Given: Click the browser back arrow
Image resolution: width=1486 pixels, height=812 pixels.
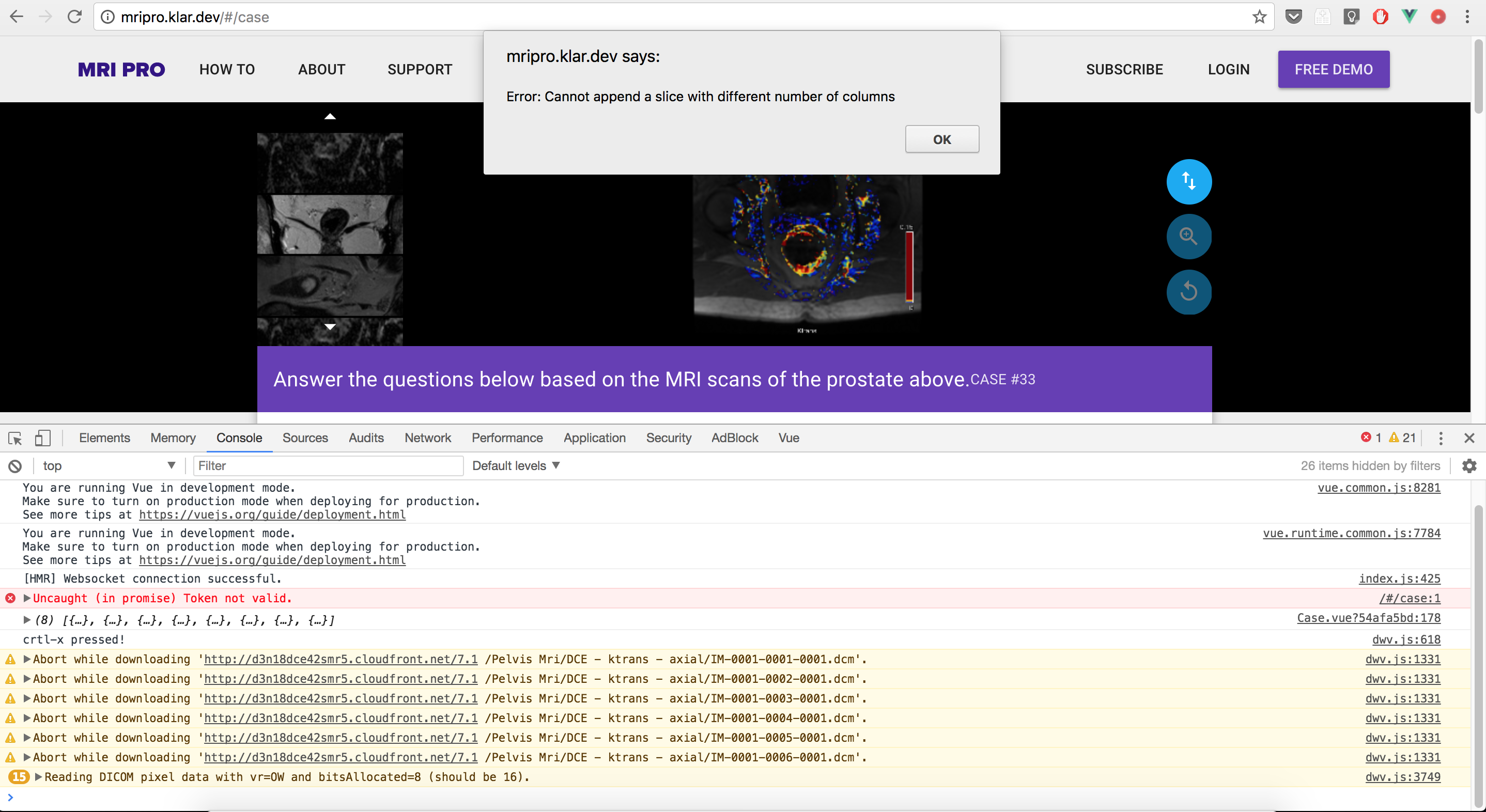Looking at the screenshot, I should [17, 17].
